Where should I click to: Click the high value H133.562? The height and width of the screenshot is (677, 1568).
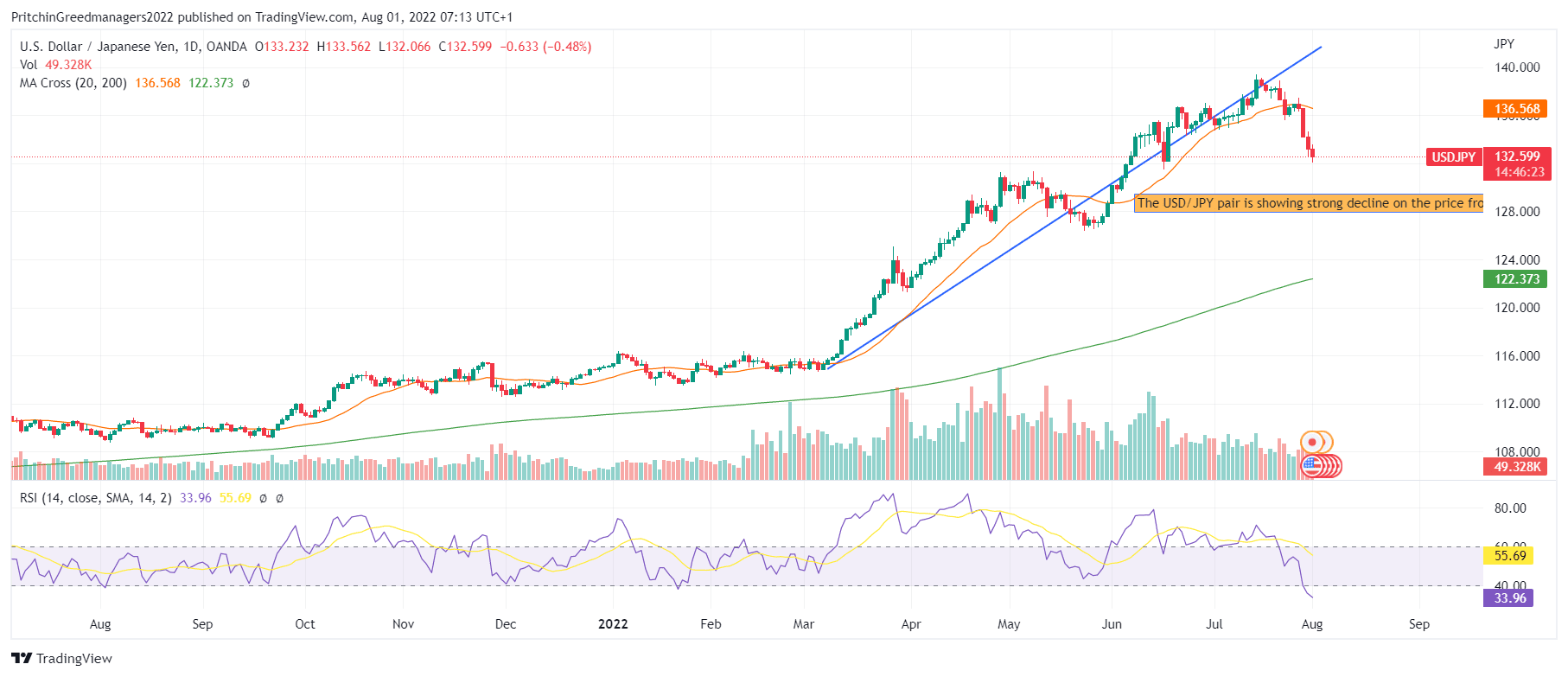pyautogui.click(x=343, y=47)
